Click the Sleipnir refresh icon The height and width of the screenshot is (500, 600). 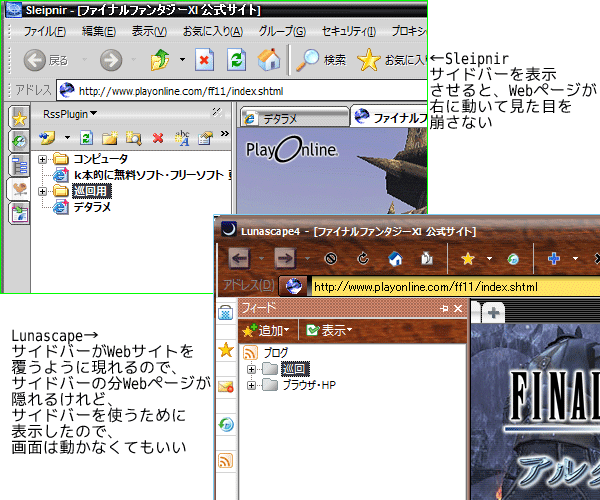click(236, 60)
